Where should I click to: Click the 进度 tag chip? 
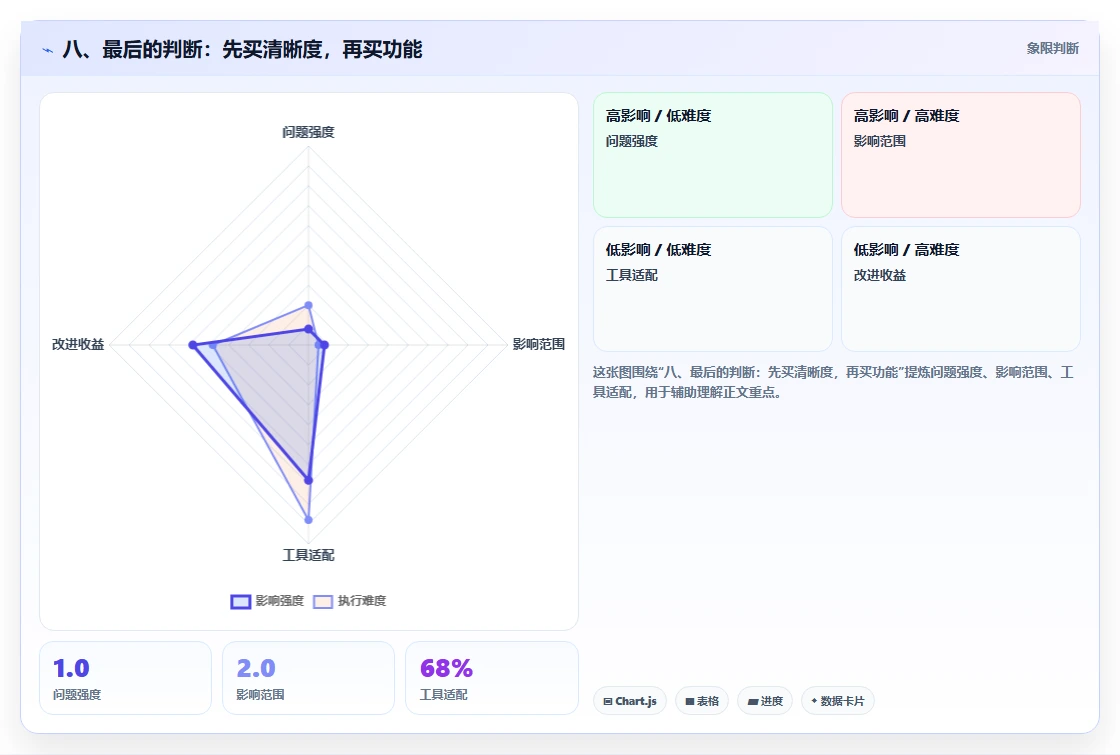765,701
